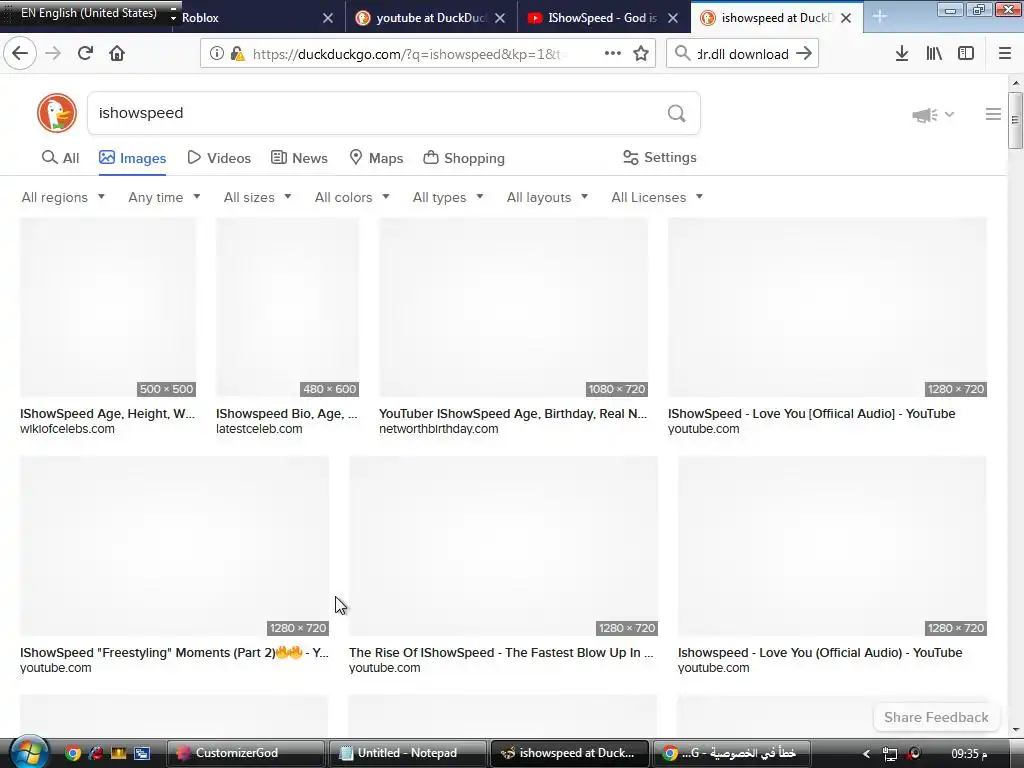Image resolution: width=1024 pixels, height=768 pixels.
Task: Reload the current page
Action: coord(85,54)
